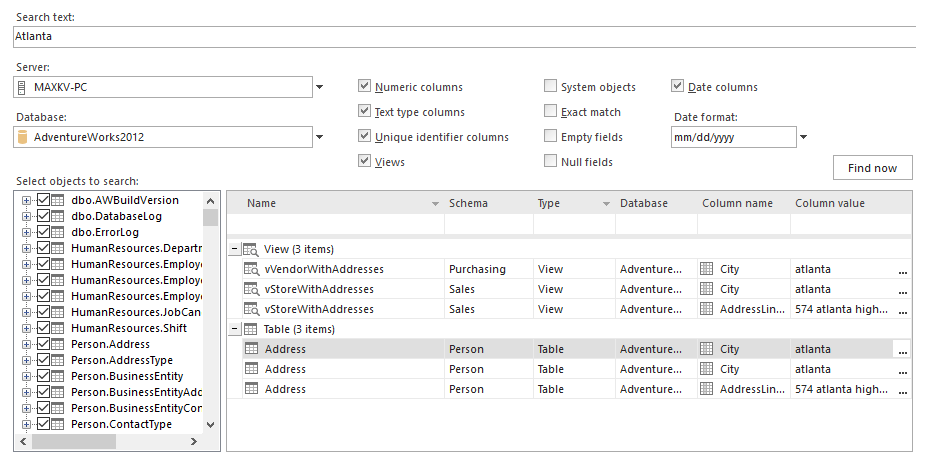Viewport: 926px width, 454px height.
Task: Click the Name filter row cell
Action: pyautogui.click(x=335, y=224)
